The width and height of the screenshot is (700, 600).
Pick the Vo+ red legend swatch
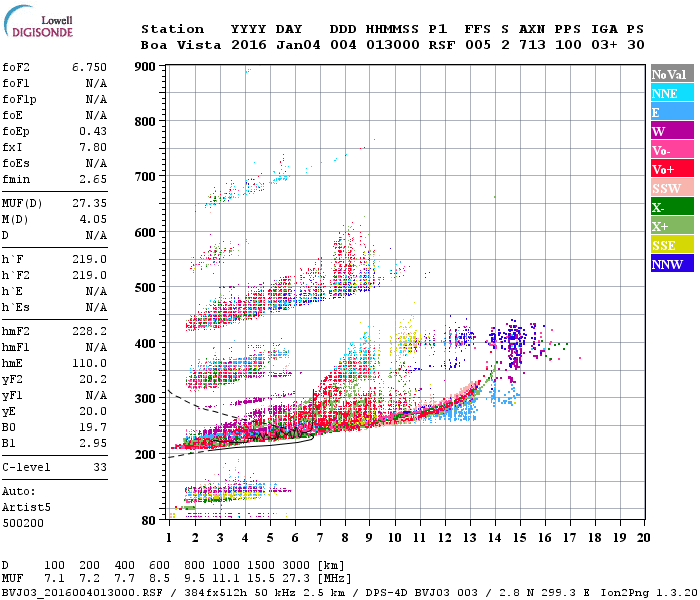click(x=672, y=169)
